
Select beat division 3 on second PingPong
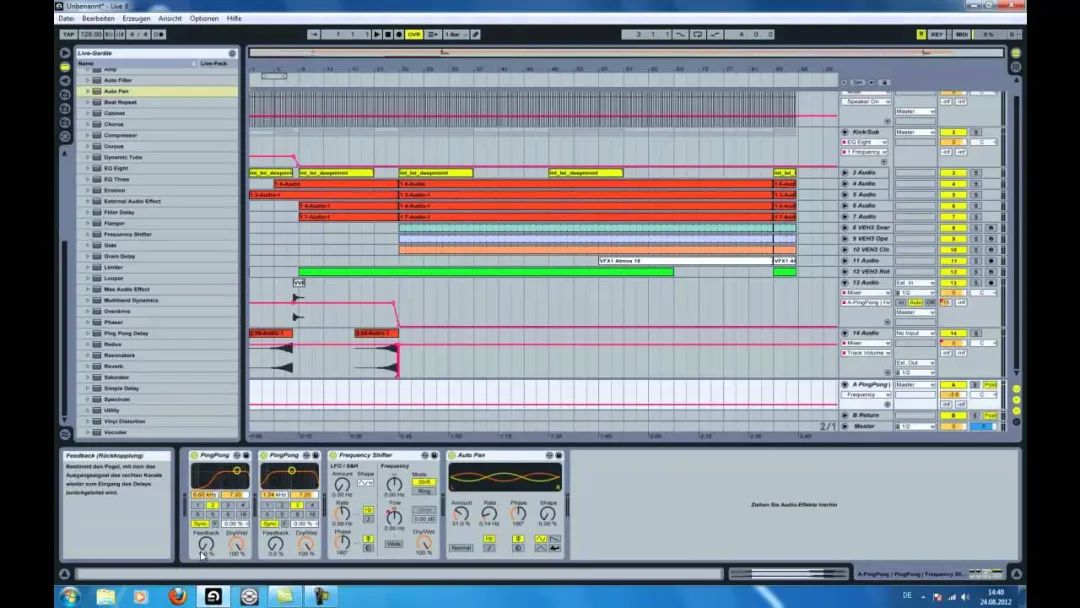click(x=297, y=505)
